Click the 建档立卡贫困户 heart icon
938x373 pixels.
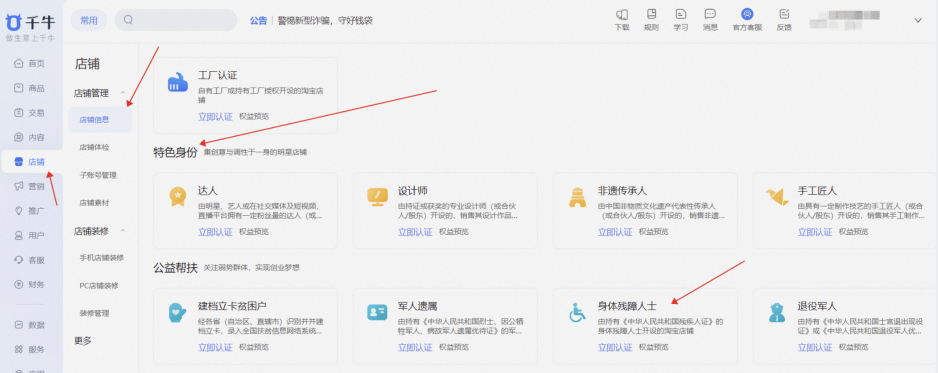[178, 312]
